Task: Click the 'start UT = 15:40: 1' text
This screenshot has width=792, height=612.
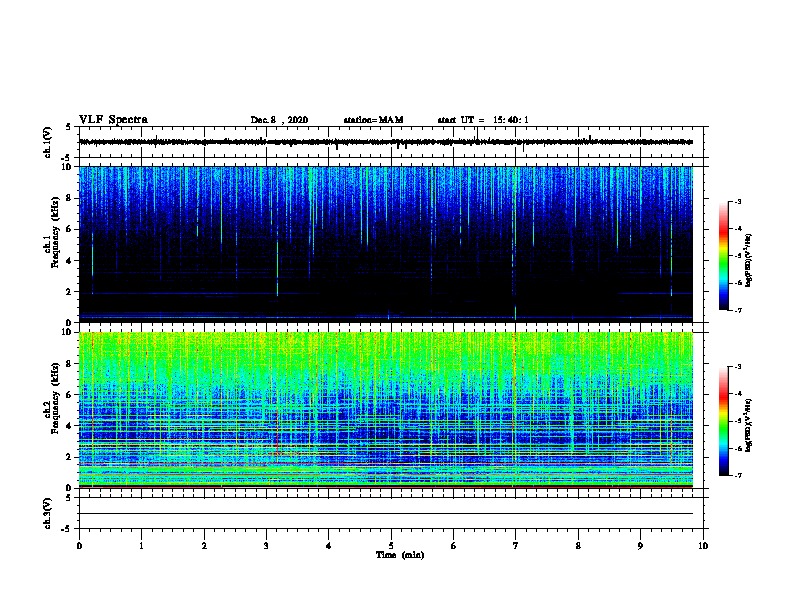Action: (483, 120)
